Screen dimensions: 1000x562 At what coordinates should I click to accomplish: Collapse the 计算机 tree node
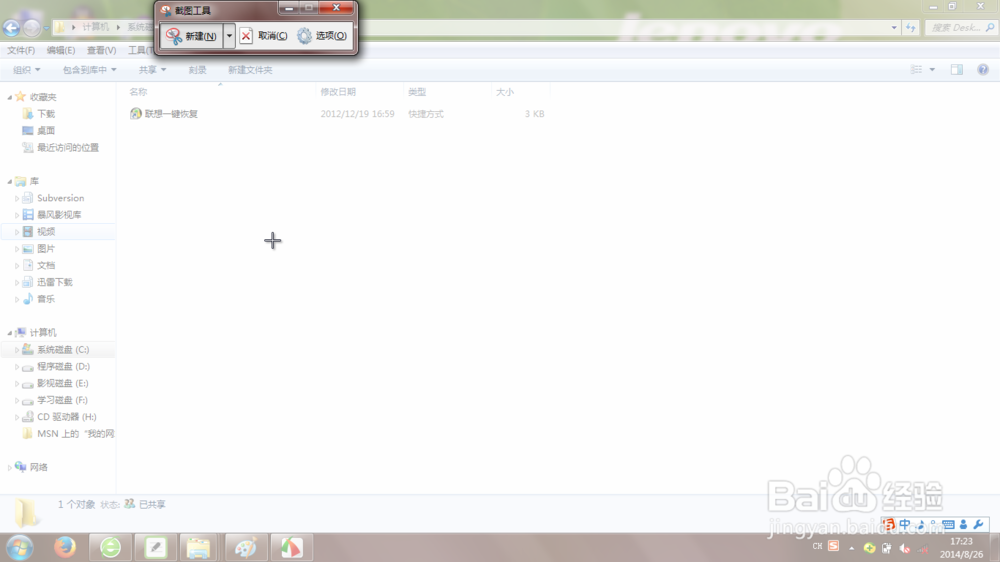(10, 333)
